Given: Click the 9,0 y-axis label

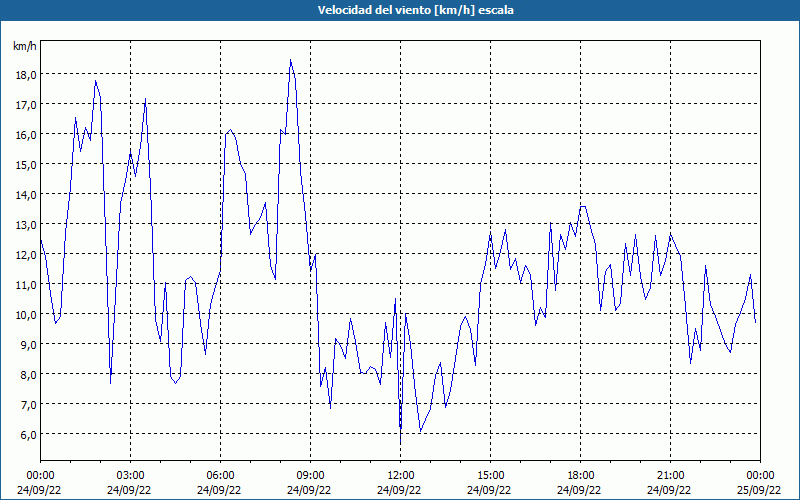Looking at the screenshot, I should click(29, 344).
